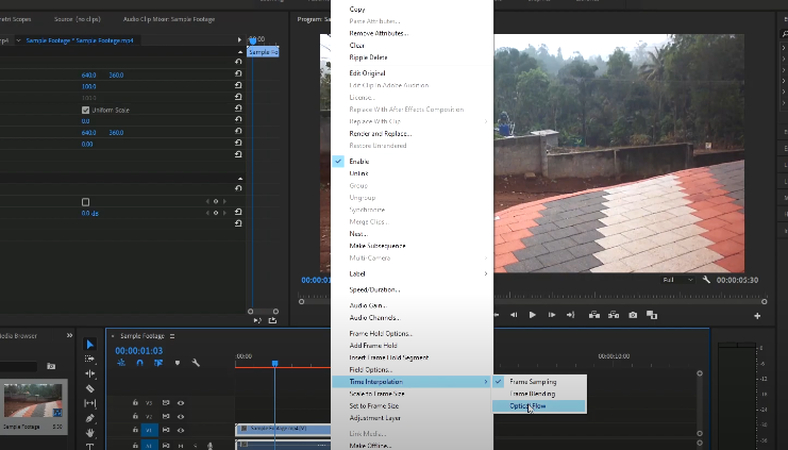Toggle V1 track targeting

[x=149, y=430]
